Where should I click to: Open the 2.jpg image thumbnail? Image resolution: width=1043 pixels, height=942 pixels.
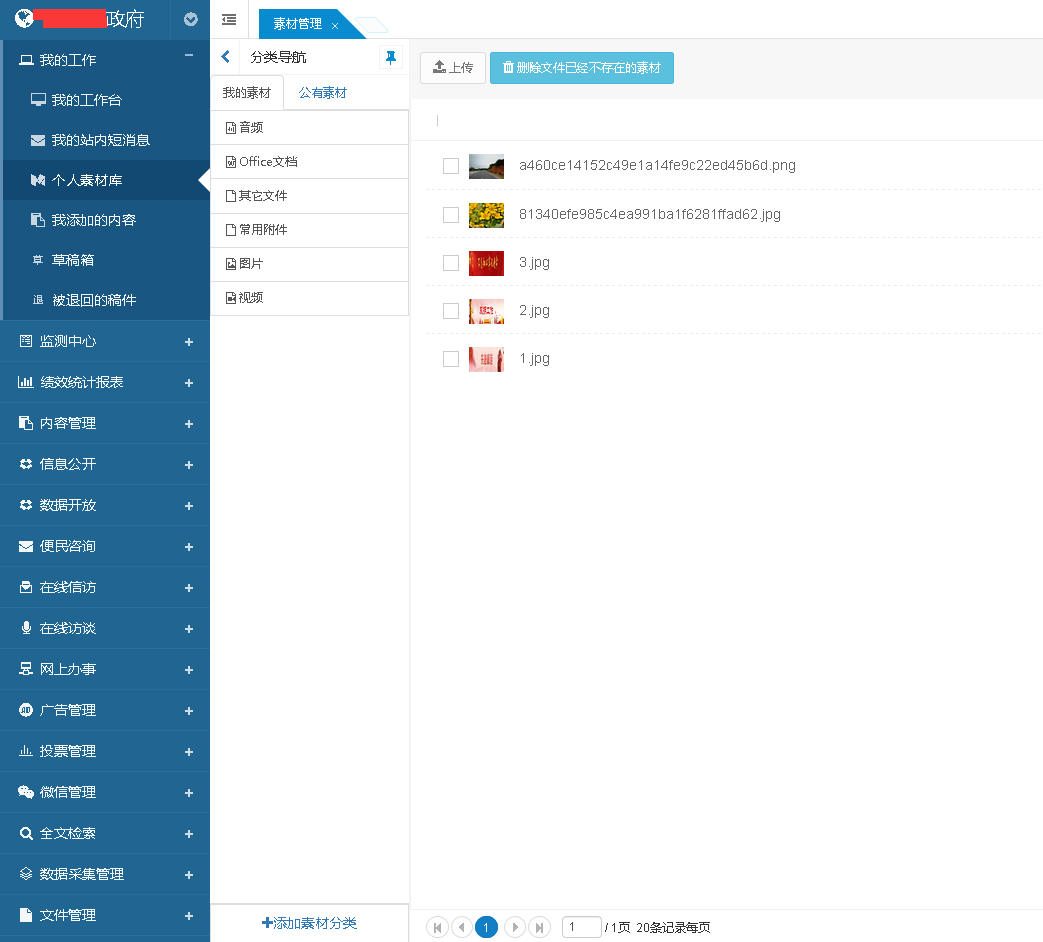[486, 311]
